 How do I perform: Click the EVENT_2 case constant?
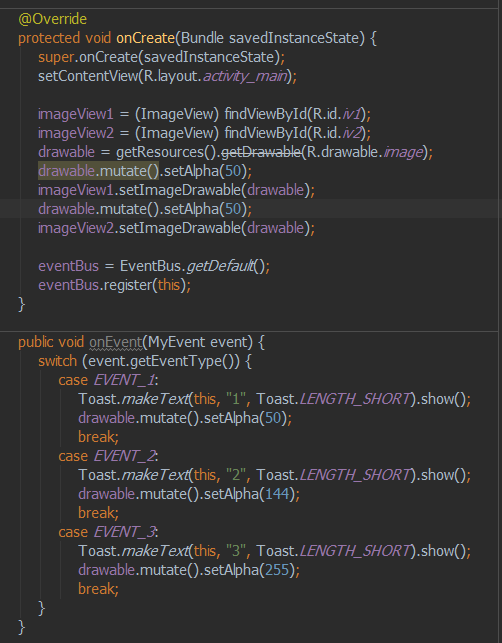[124, 456]
